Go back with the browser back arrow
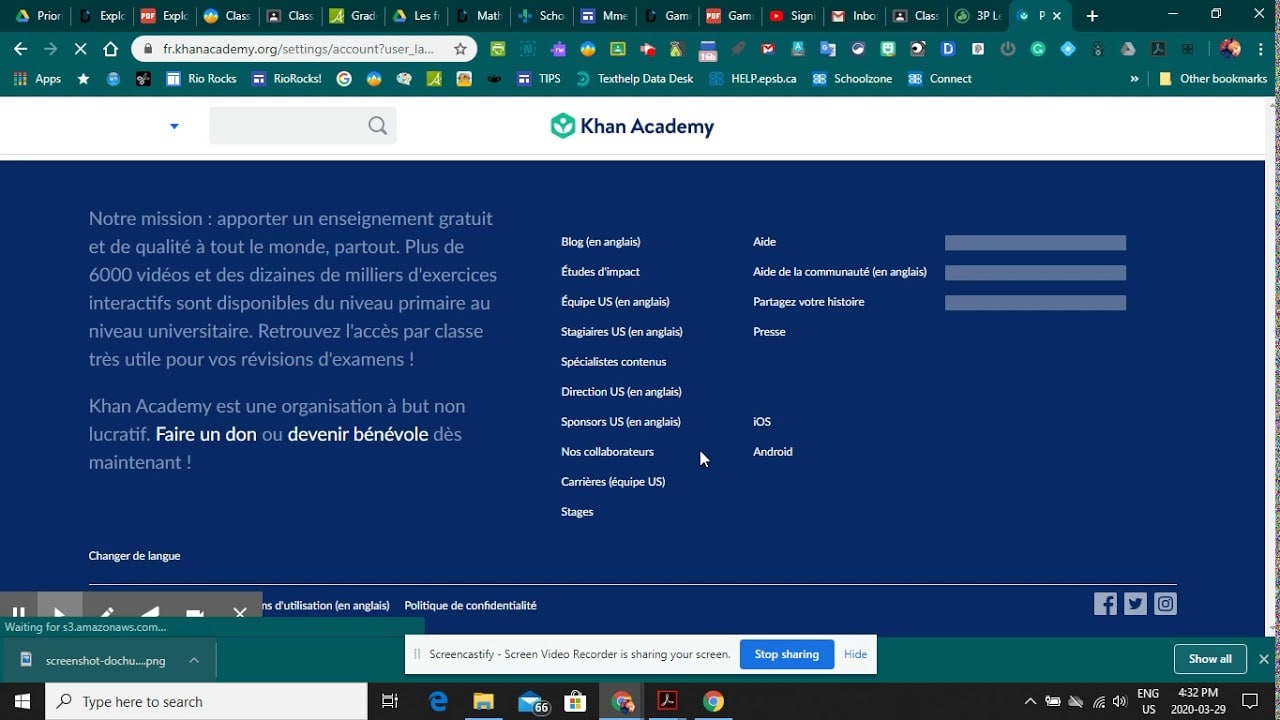The height and width of the screenshot is (720, 1280). point(21,48)
